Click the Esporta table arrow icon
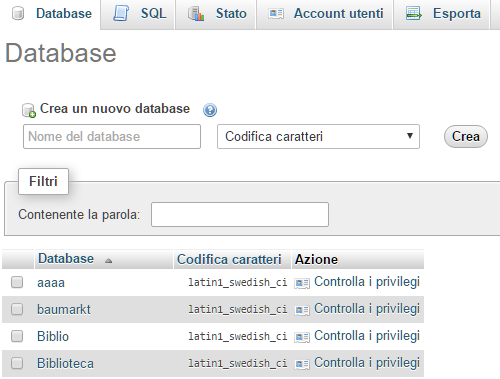 414,13
